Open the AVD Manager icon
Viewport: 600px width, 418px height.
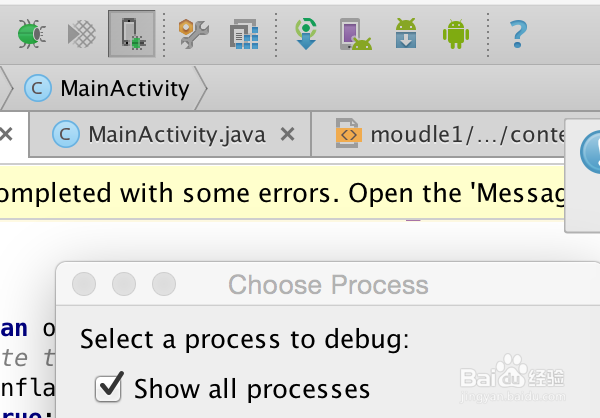point(355,35)
